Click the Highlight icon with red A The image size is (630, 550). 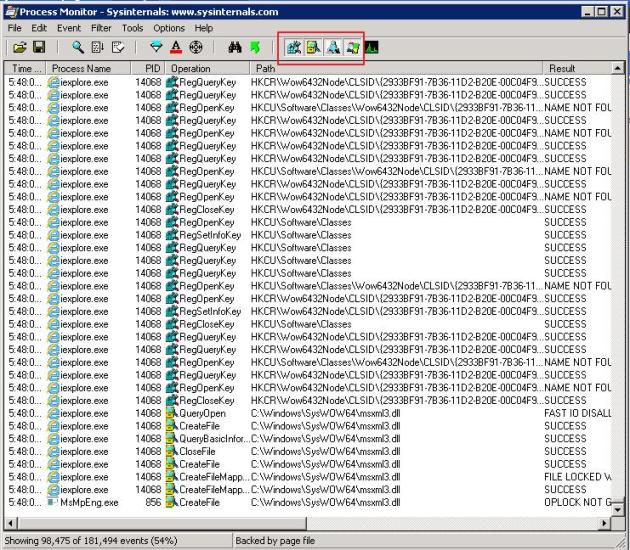coord(175,47)
